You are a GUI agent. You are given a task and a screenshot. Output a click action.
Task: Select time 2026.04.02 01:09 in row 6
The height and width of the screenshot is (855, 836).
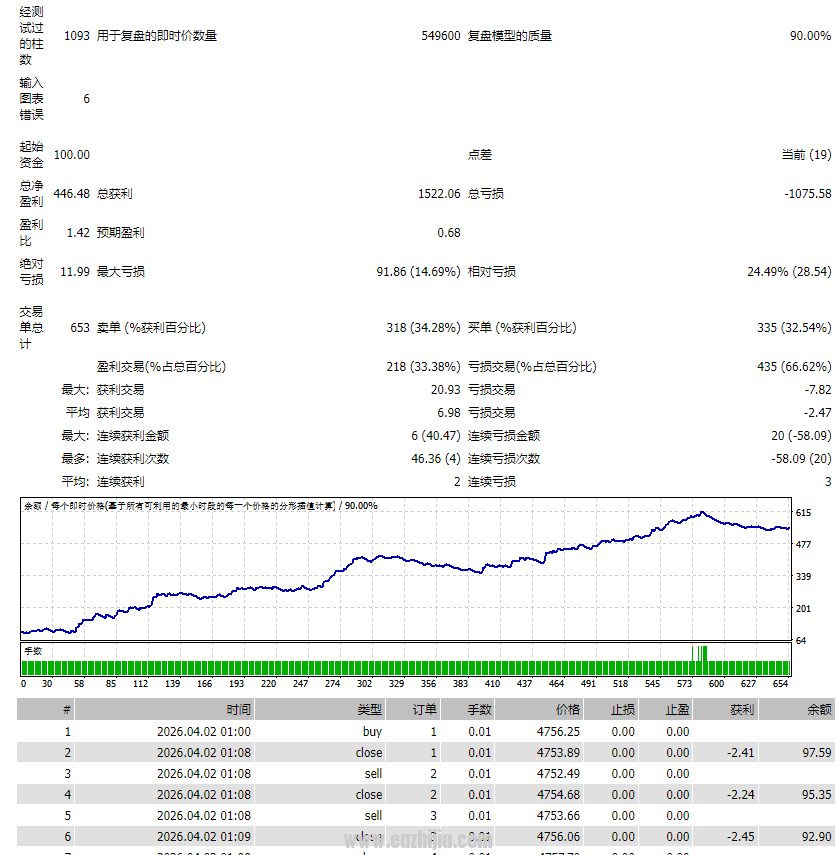coord(204,837)
